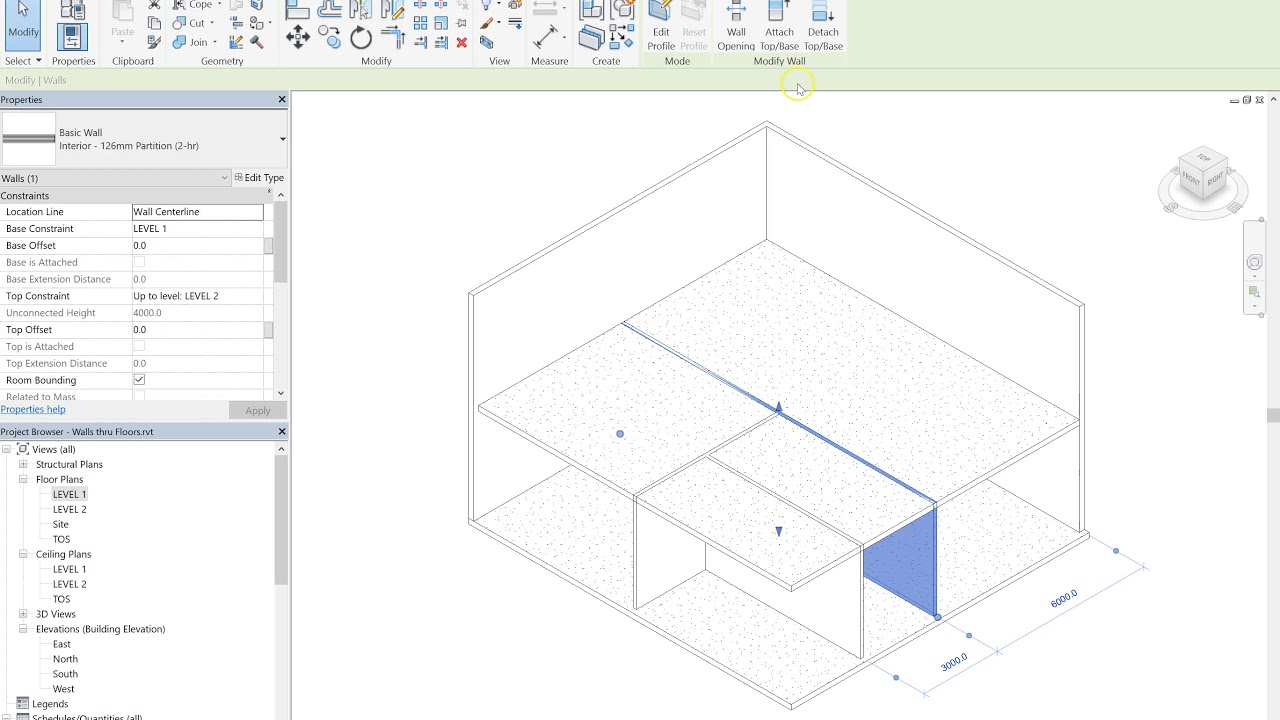Image resolution: width=1280 pixels, height=720 pixels.
Task: Click the Match Type Properties icon
Action: point(154,42)
